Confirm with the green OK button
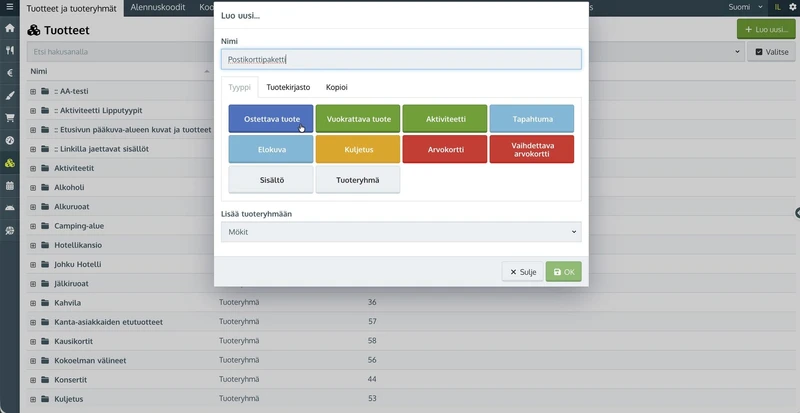 (564, 272)
